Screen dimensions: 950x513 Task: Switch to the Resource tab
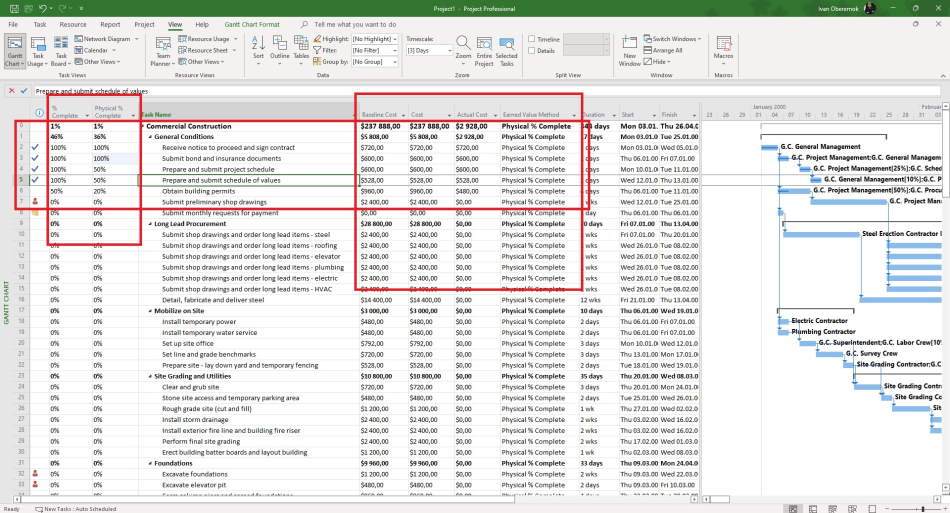tap(73, 24)
